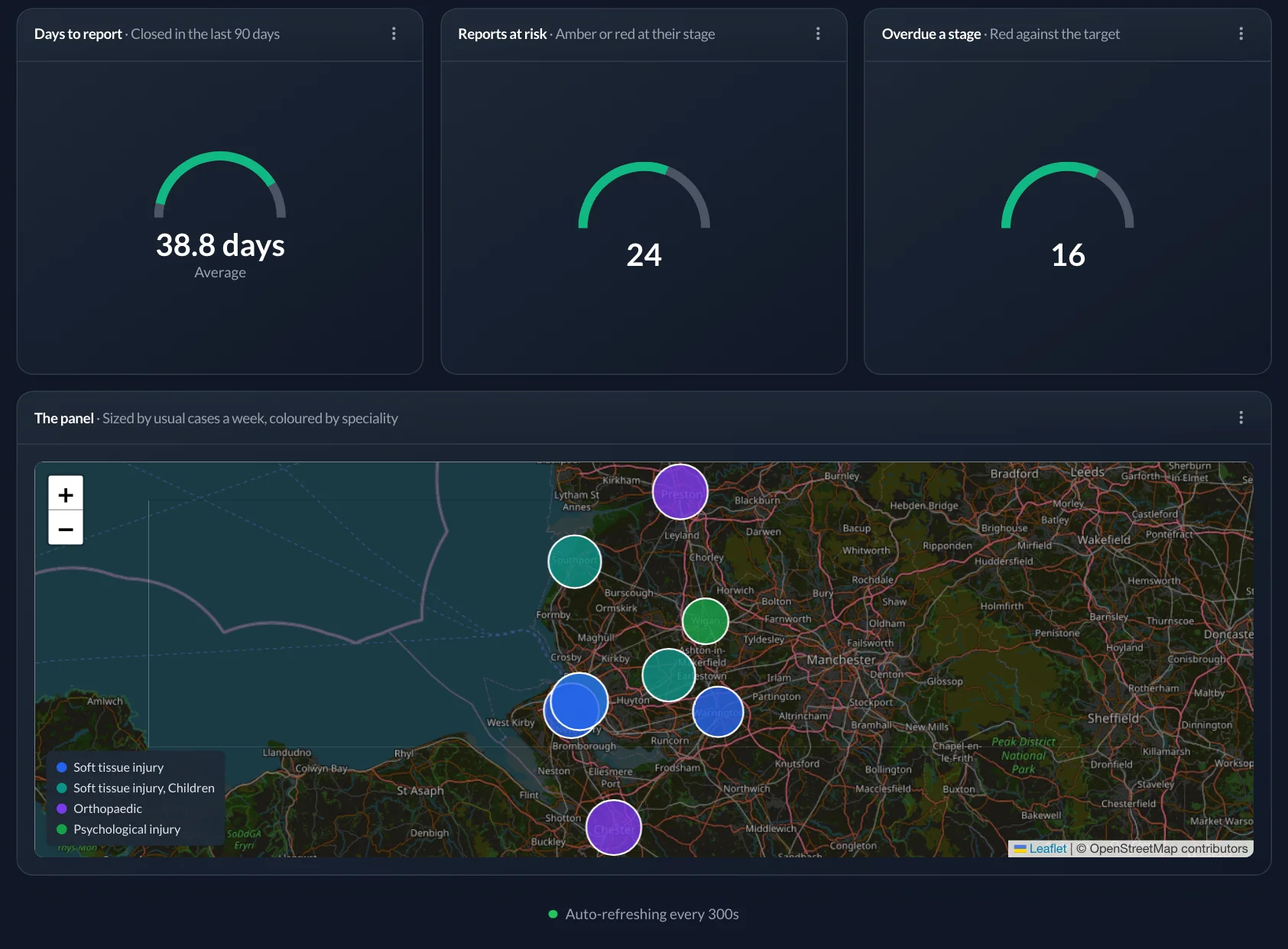Click the large blue marker near Bromborough
This screenshot has height=949, width=1288.
coord(579,701)
